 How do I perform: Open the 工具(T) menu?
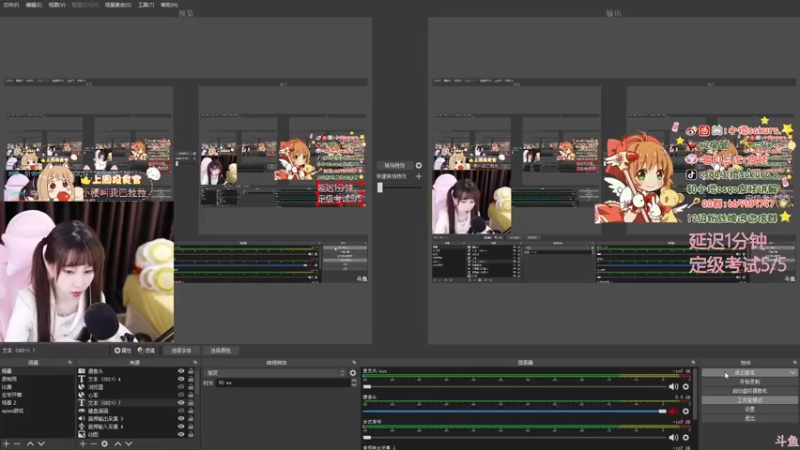coord(146,5)
